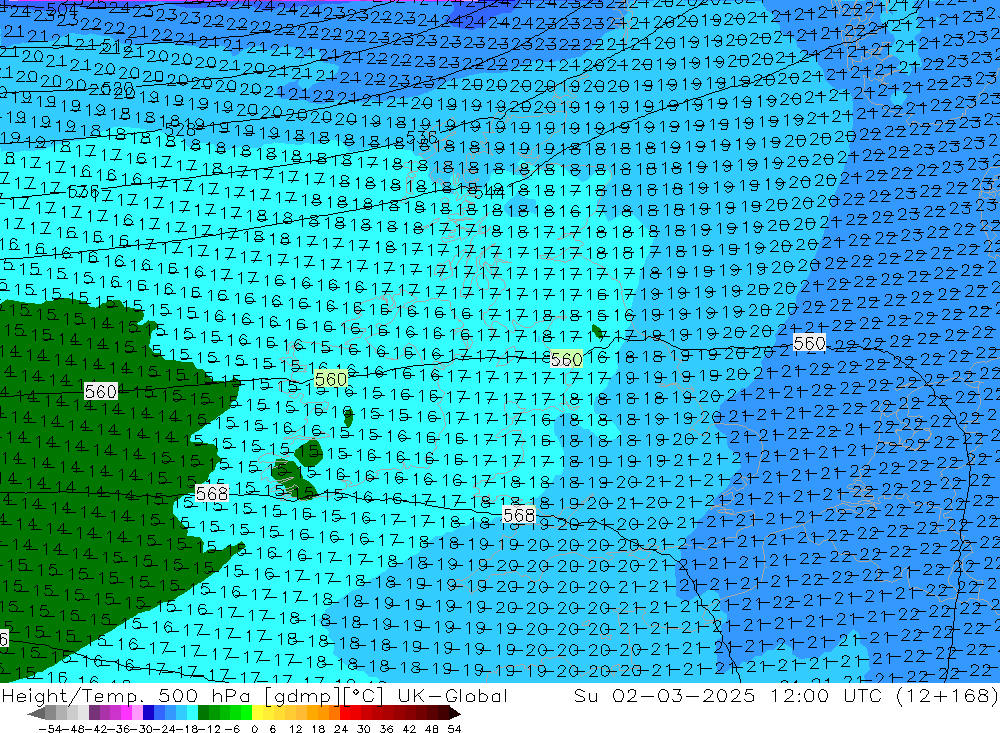Click the '[°C]' unit text
Viewport: 1000px width, 733px height.
[x=363, y=695]
